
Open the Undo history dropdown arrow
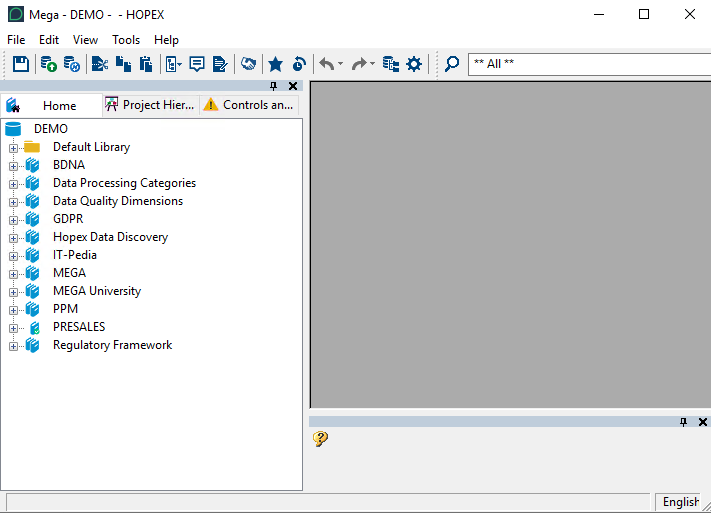(x=340, y=64)
